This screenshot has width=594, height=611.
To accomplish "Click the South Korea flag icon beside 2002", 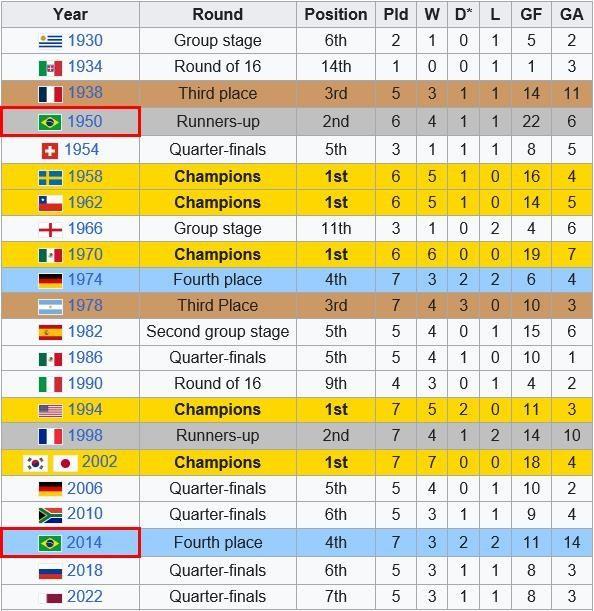I will 35,463.
